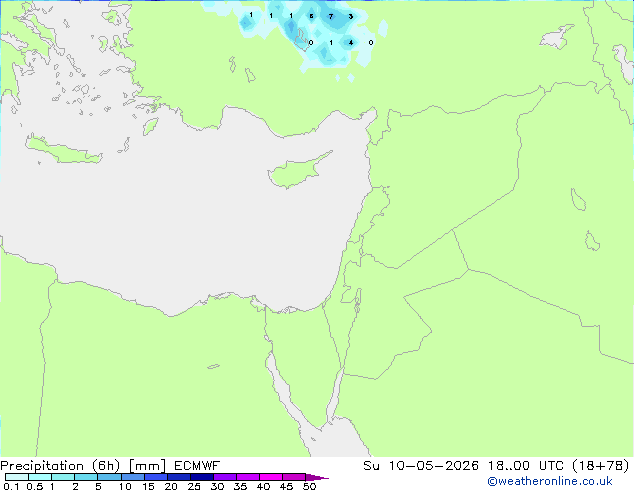
Task: Click the palest 0.1 to 0.5 legend swatch
Action: click(17, 477)
